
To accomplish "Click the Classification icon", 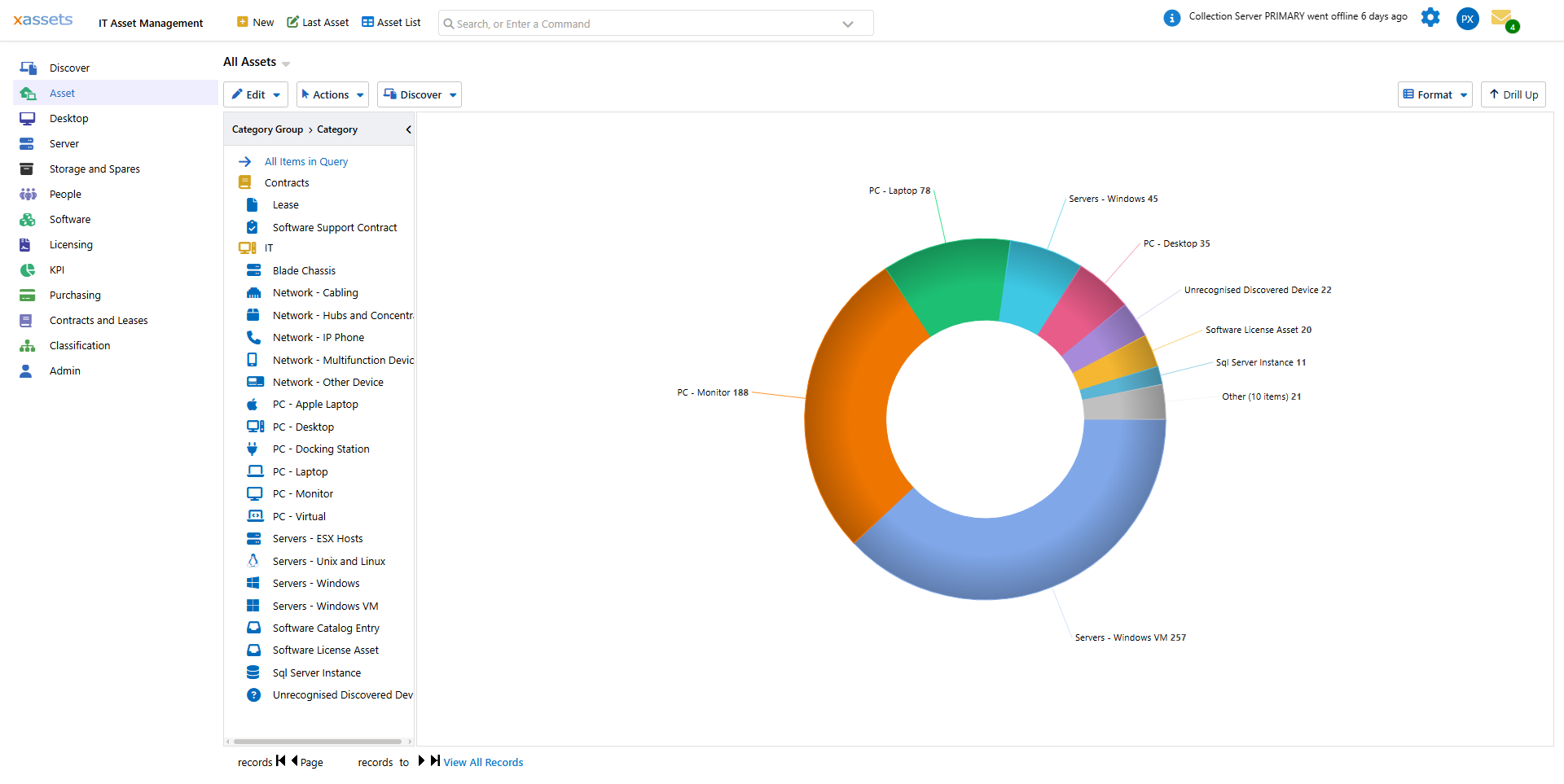I will point(27,345).
